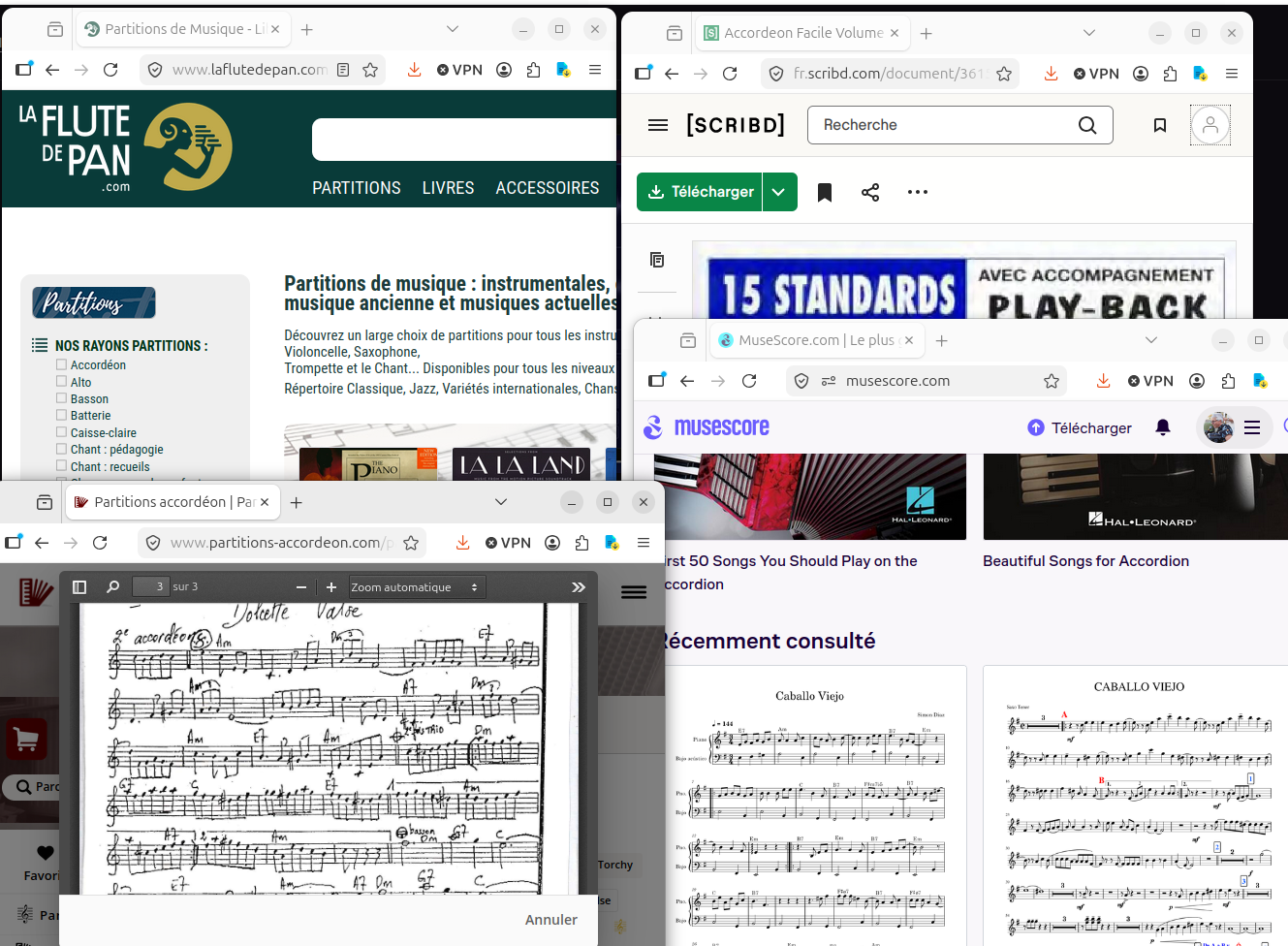Image resolution: width=1288 pixels, height=946 pixels.
Task: Open new tab in MuseScore window
Action: click(941, 340)
